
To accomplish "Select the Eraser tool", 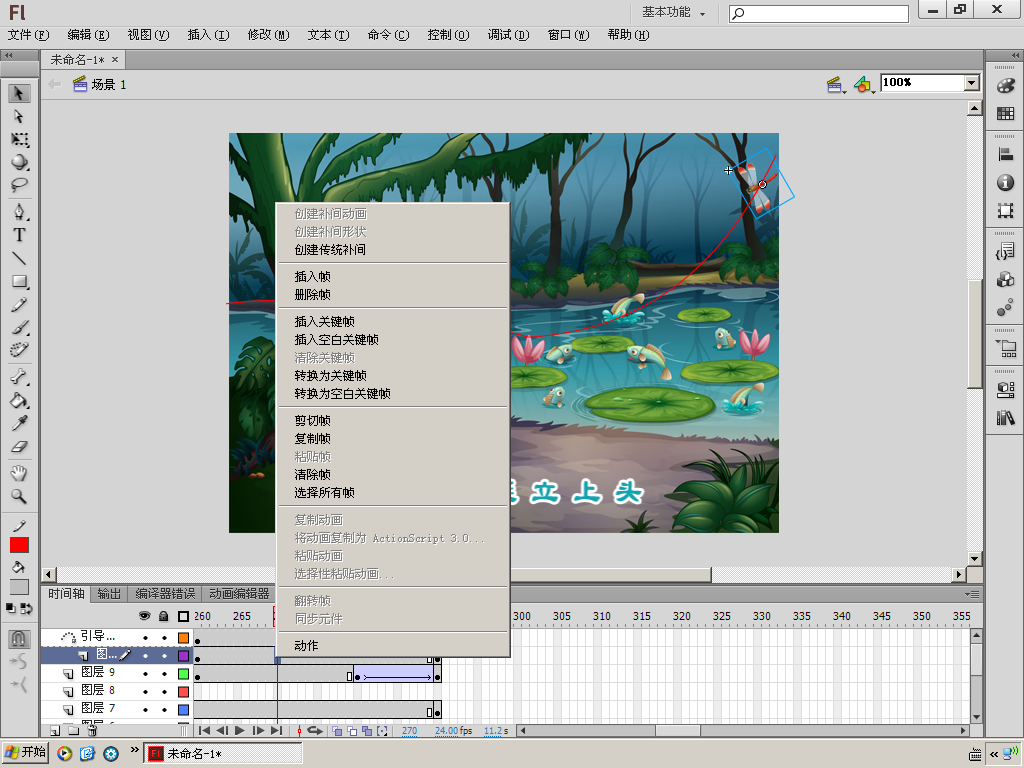I will pyautogui.click(x=19, y=447).
